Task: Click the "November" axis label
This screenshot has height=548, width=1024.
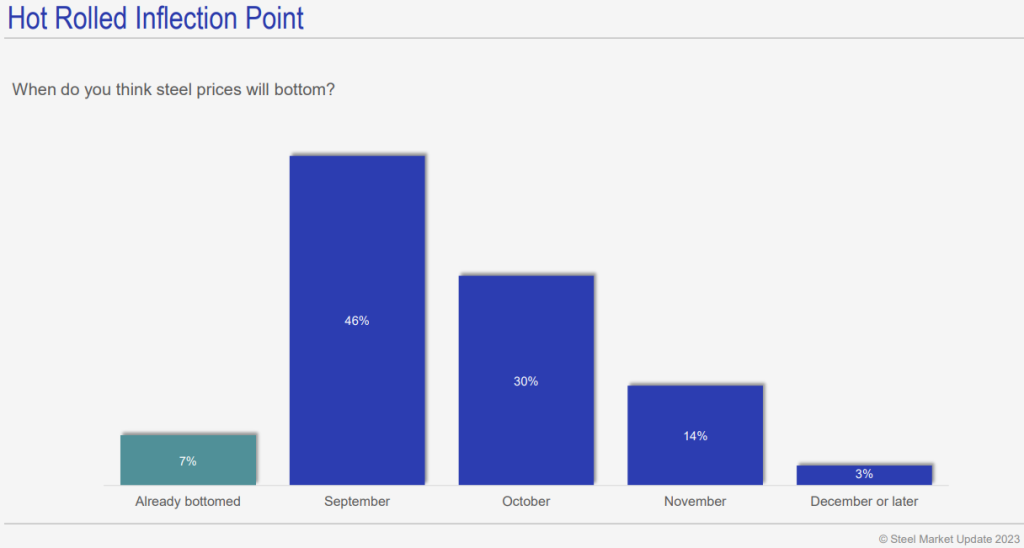Action: (695, 501)
